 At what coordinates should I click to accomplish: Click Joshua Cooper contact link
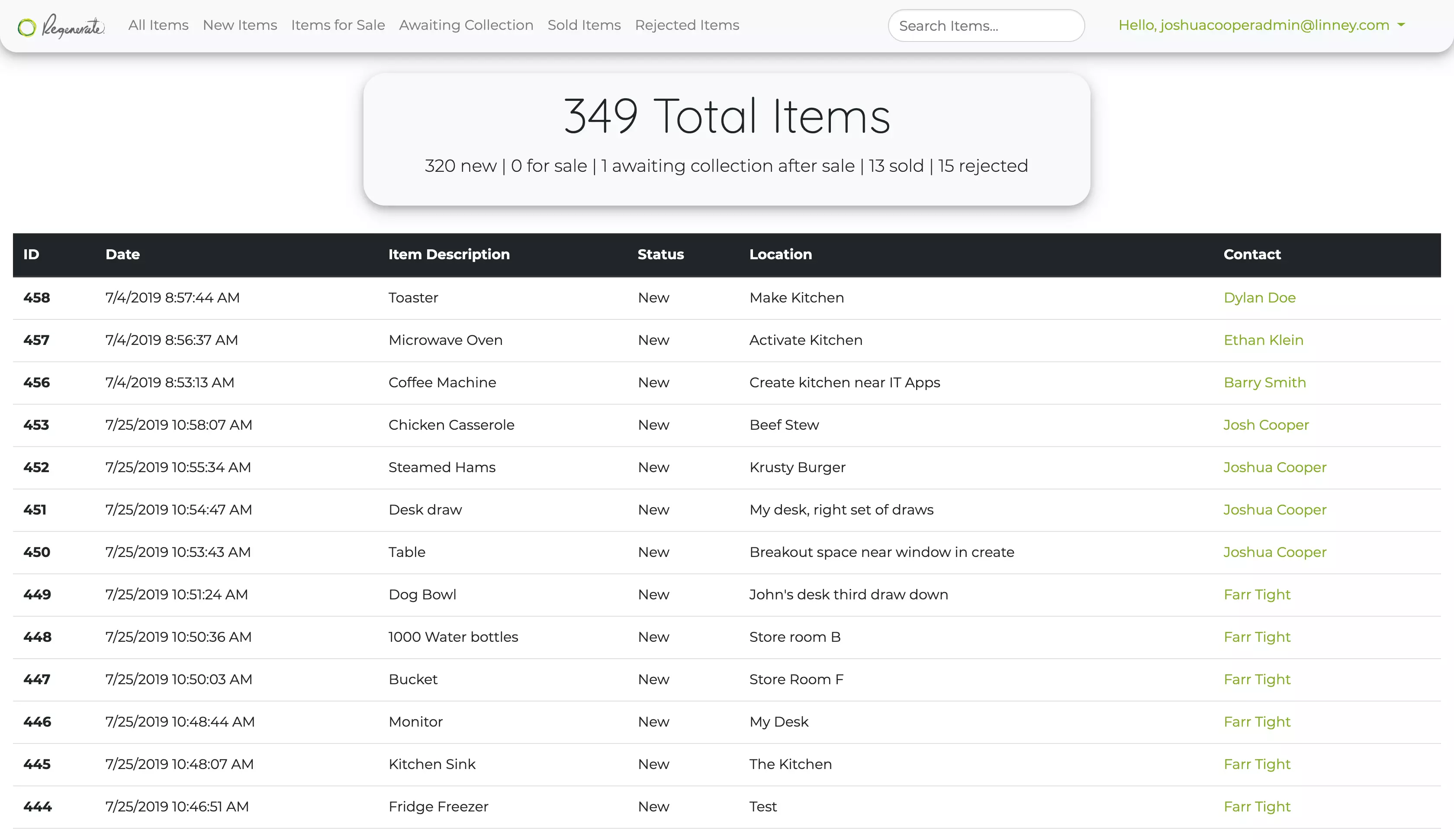(1274, 467)
